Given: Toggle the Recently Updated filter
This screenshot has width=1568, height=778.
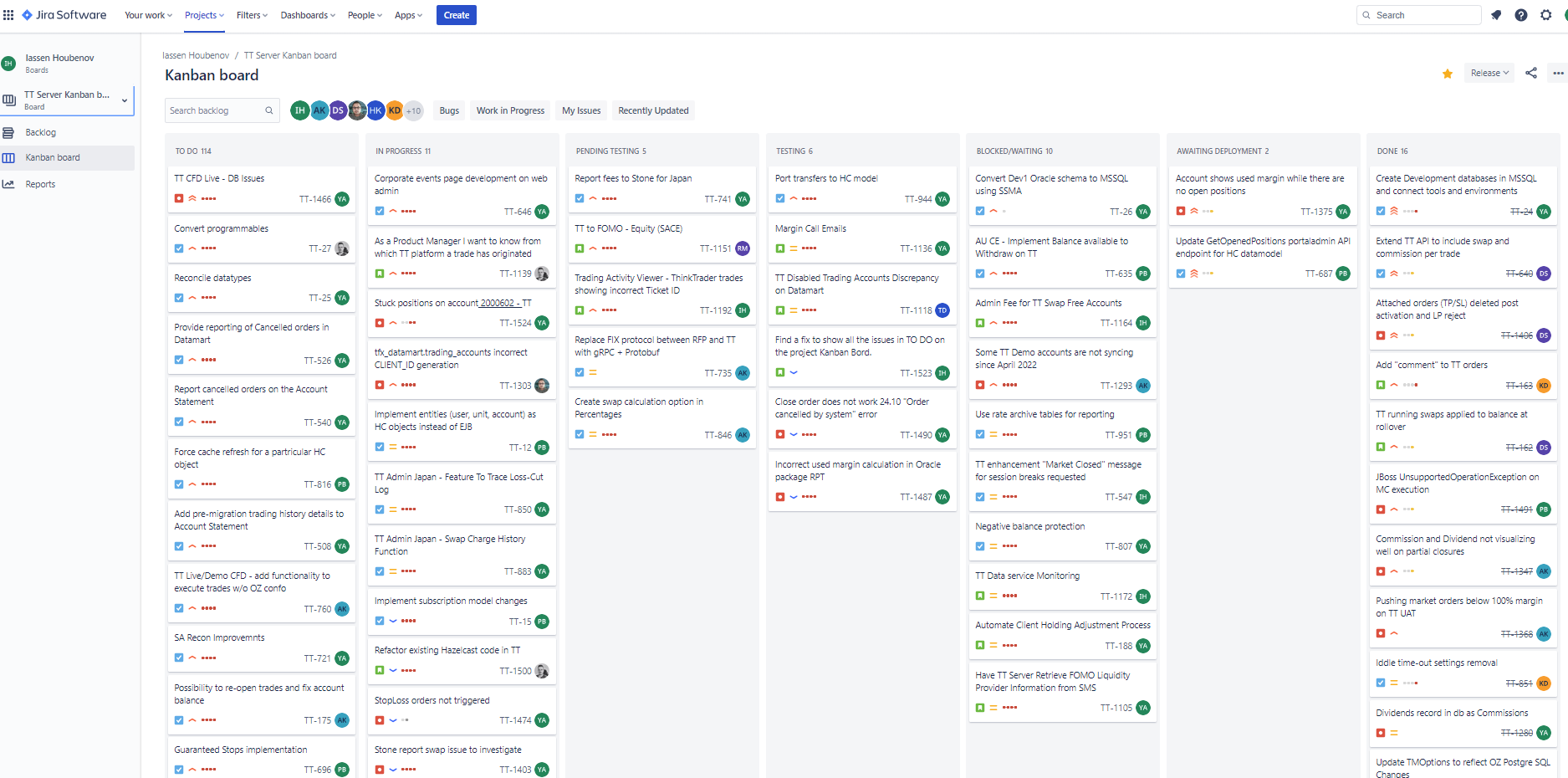Looking at the screenshot, I should click(653, 110).
